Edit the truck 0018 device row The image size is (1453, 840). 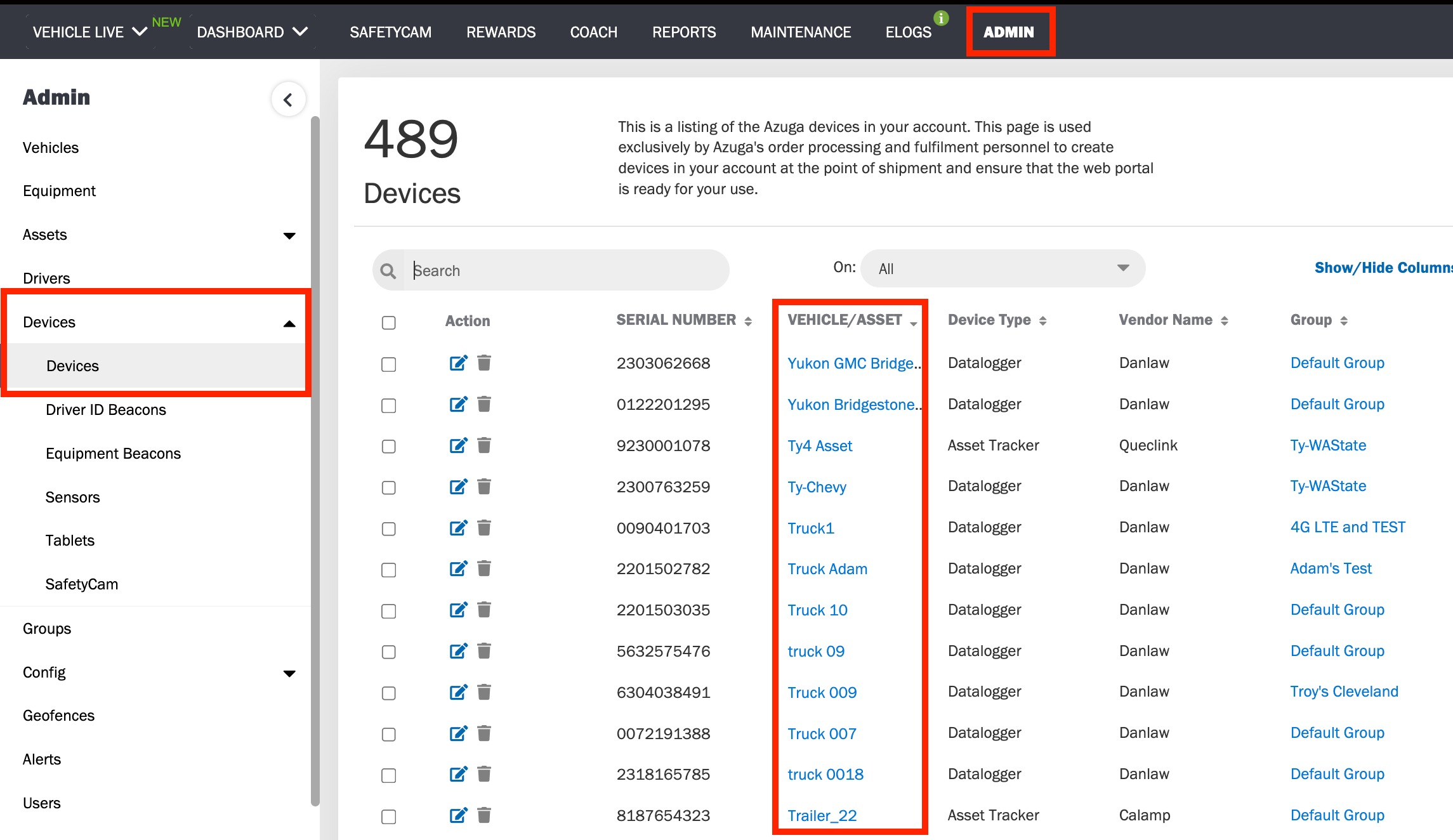[x=458, y=774]
